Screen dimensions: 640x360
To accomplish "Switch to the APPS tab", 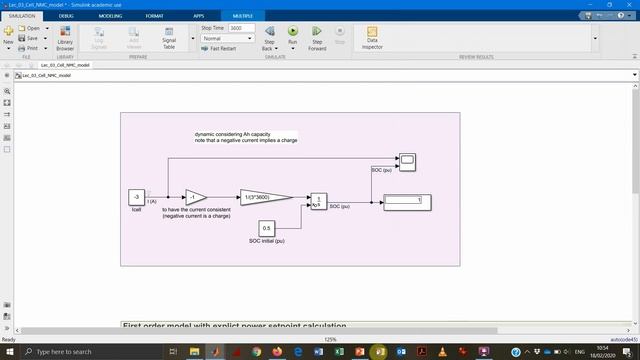I will (x=199, y=16).
